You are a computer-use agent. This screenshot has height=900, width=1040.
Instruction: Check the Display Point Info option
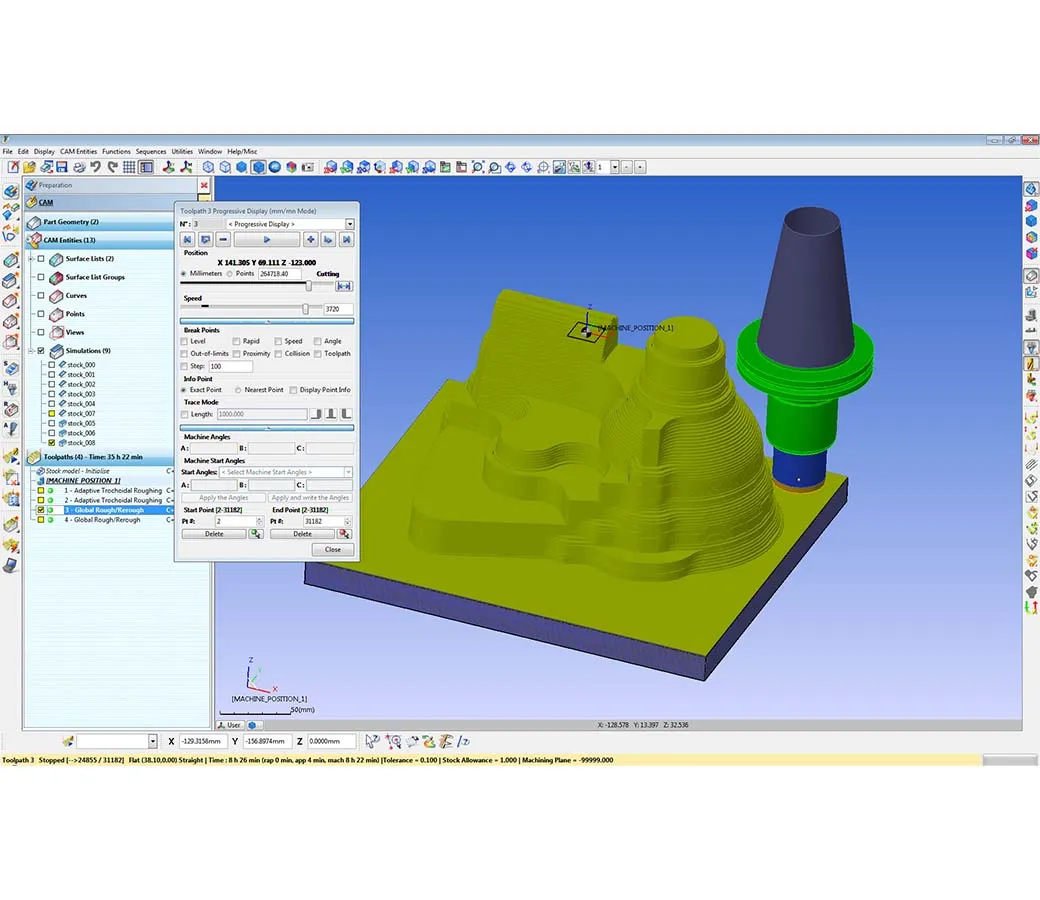tap(293, 390)
